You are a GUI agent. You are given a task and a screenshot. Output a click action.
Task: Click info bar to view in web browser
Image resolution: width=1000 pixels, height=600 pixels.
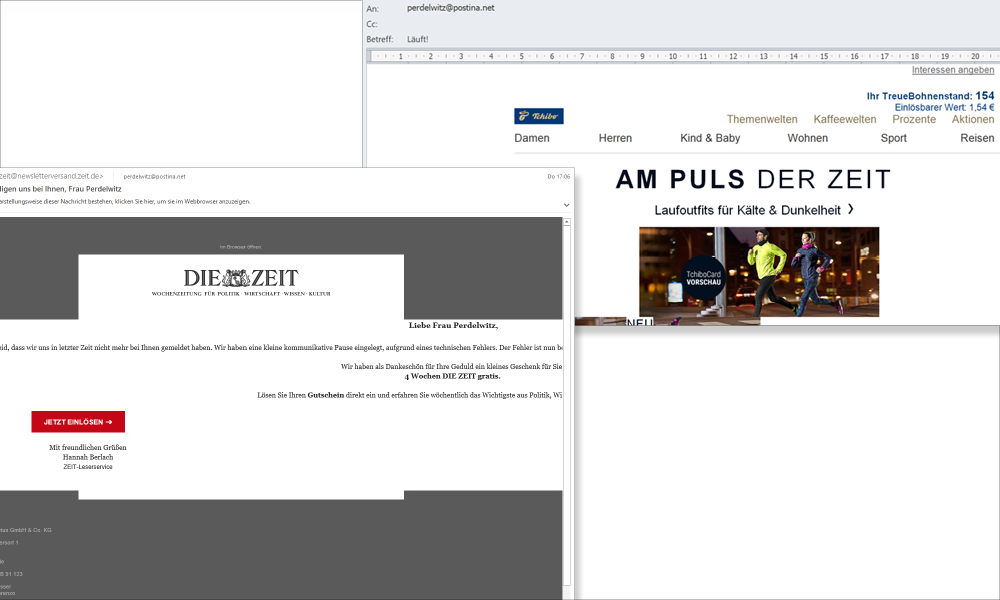[125, 201]
